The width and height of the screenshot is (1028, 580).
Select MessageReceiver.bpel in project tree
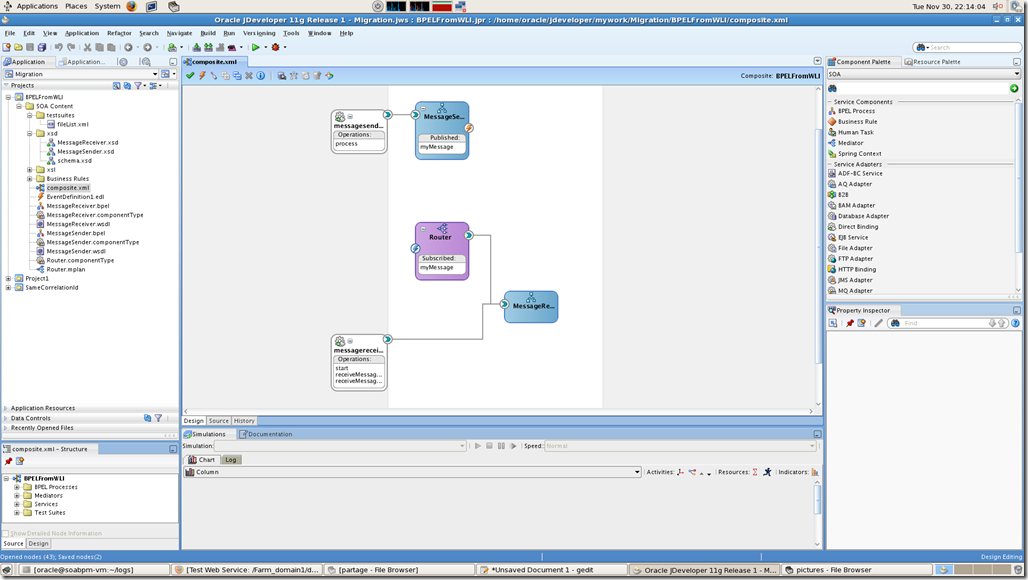(x=77, y=206)
